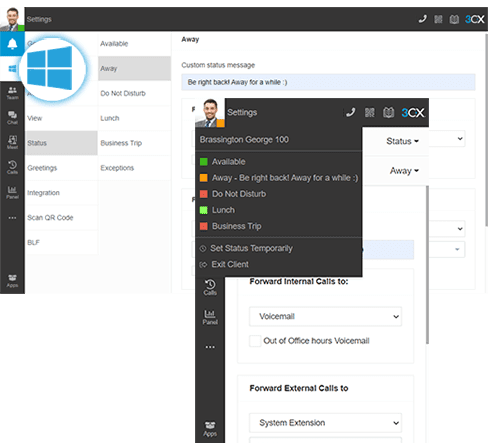Click the 3CX logo in front window header

click(413, 113)
